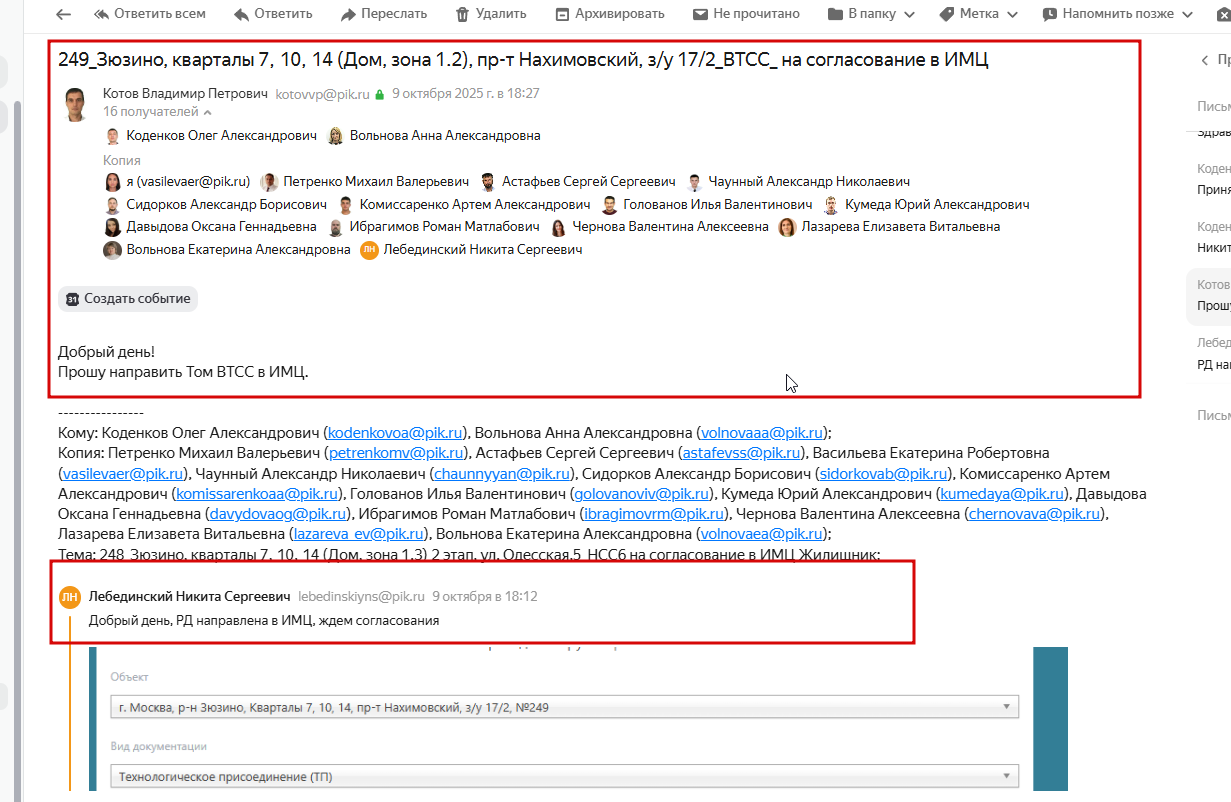This screenshot has height=802, width=1231.
Task: Go back using the left arrow icon
Action: [x=63, y=14]
